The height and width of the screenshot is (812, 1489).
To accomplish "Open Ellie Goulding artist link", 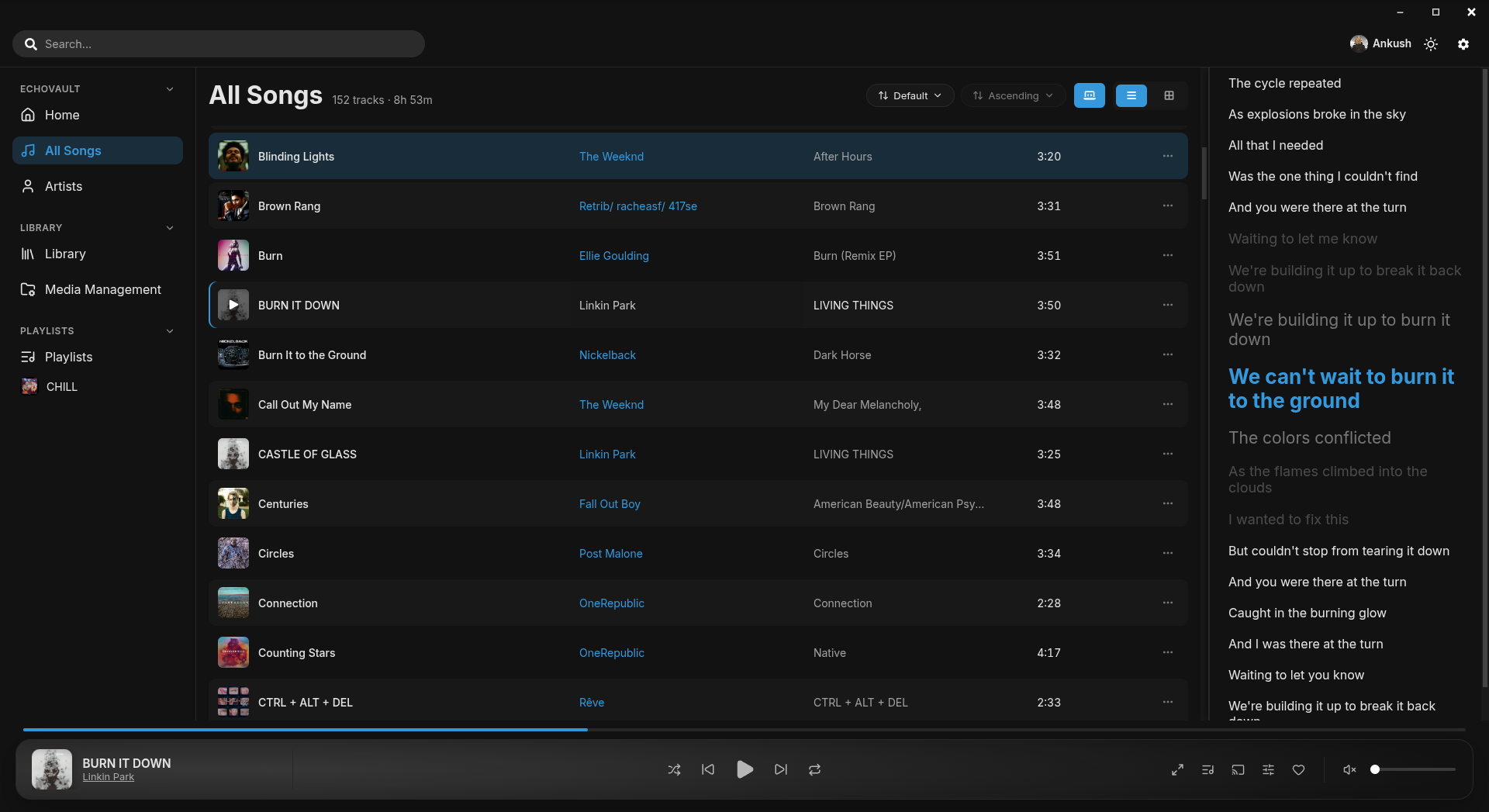I will [614, 256].
